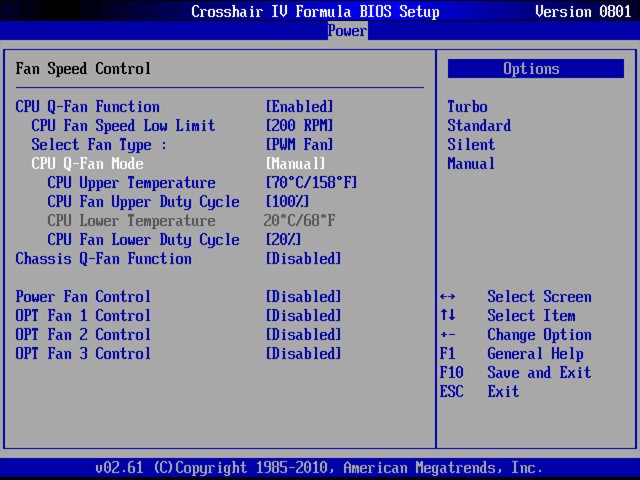The height and width of the screenshot is (480, 640).
Task: Click the greyed CPU Lower Temperature label
Action: click(x=131, y=221)
